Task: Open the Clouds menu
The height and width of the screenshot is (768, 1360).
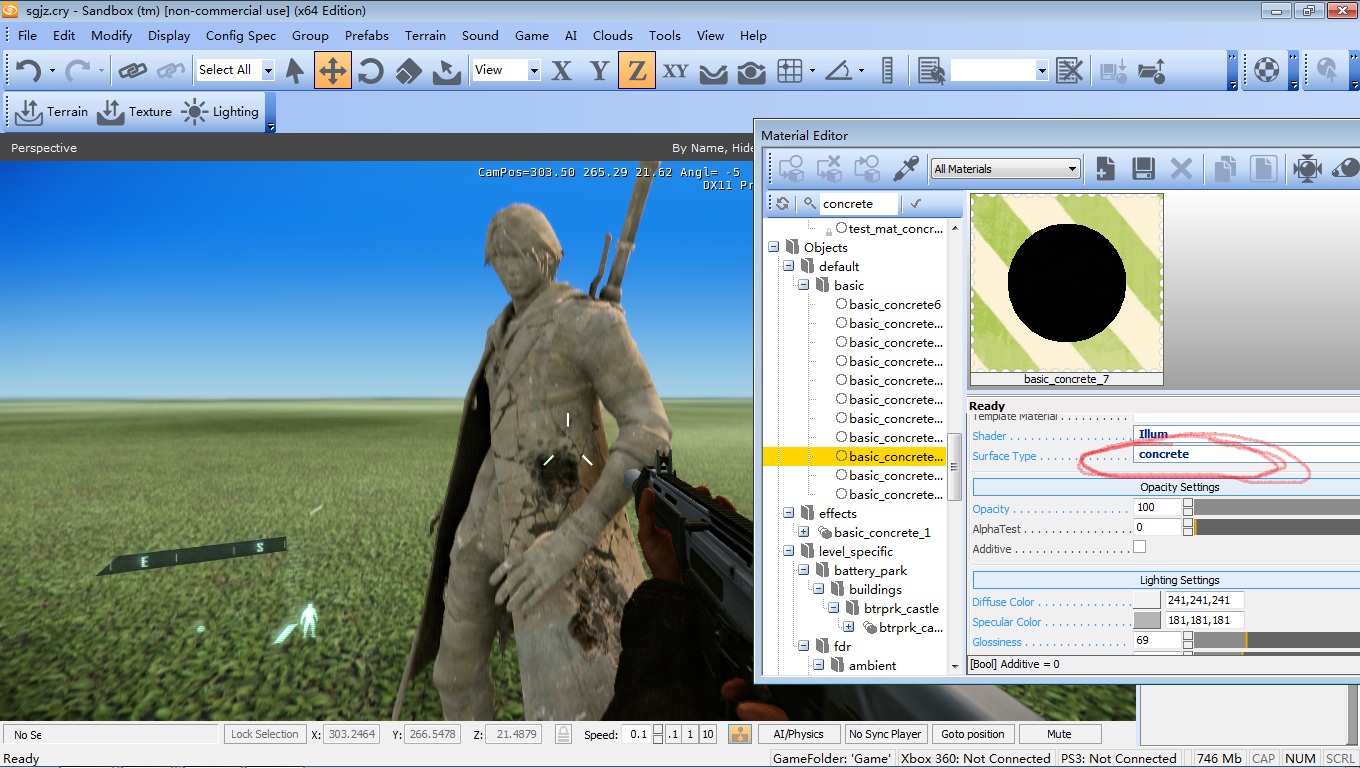Action: [x=613, y=35]
